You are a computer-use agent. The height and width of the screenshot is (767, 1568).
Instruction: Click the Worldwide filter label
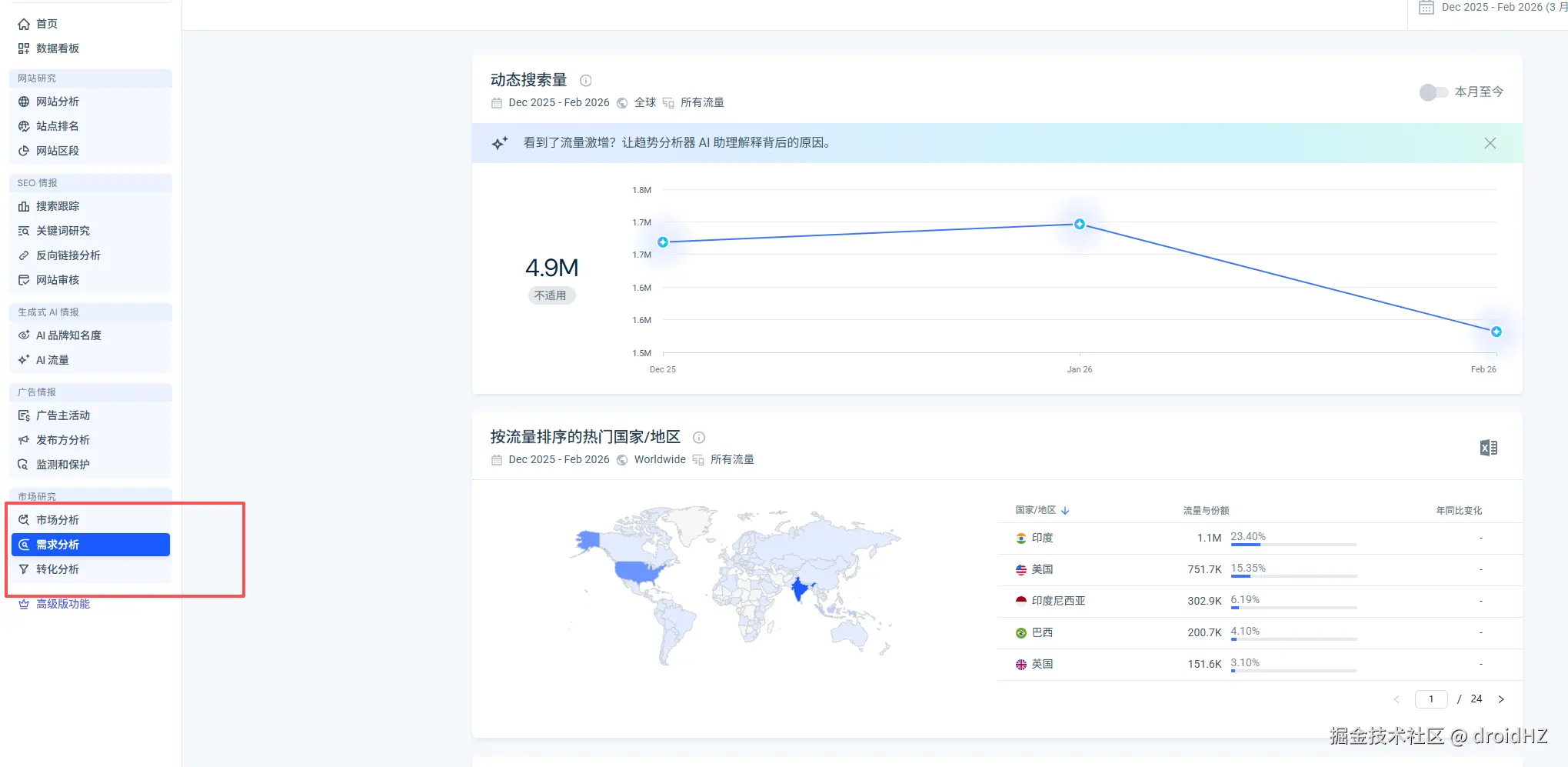660,459
